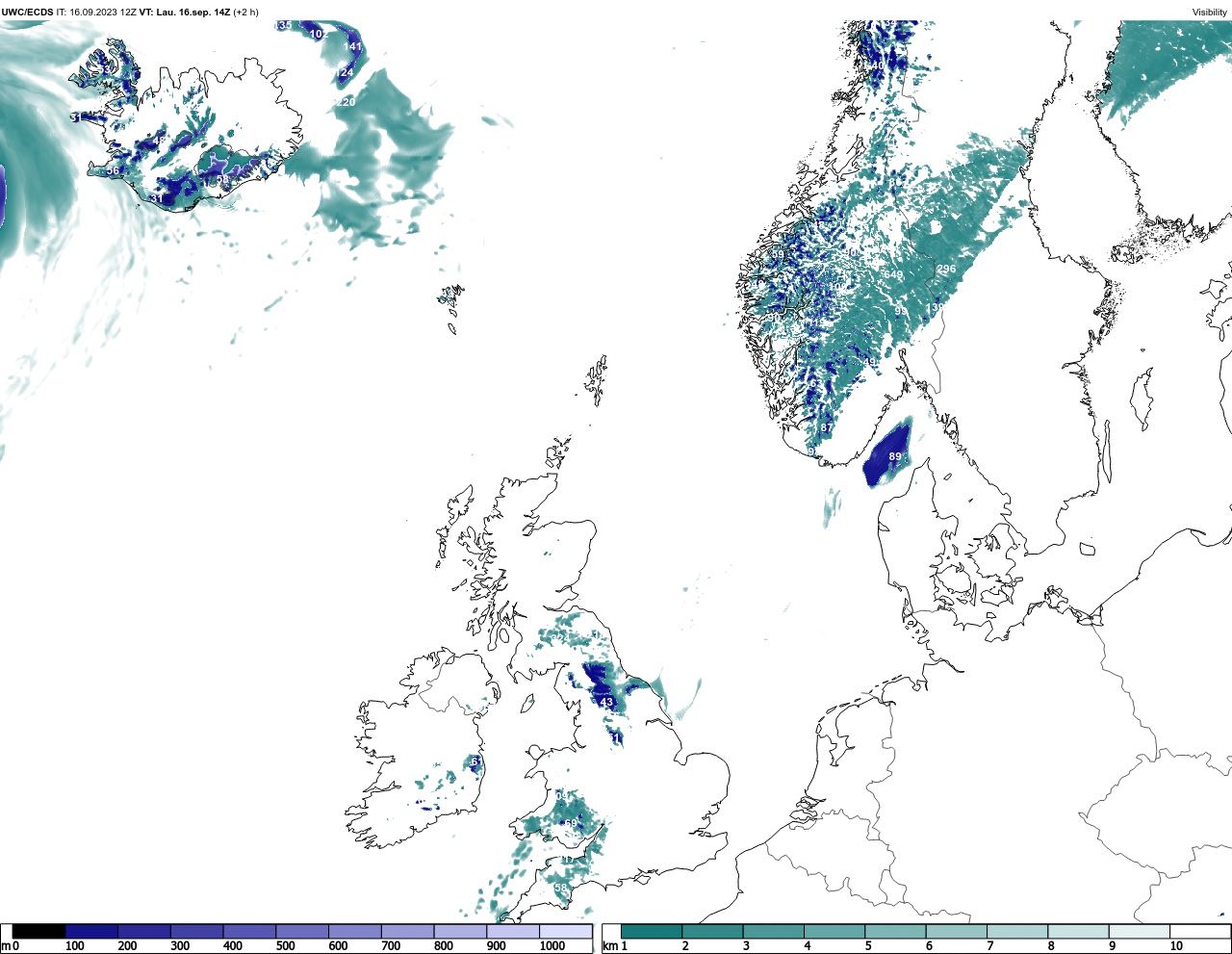The image size is (1232, 954).
Task: Click the '649' value over Scandinavia
Action: (894, 275)
